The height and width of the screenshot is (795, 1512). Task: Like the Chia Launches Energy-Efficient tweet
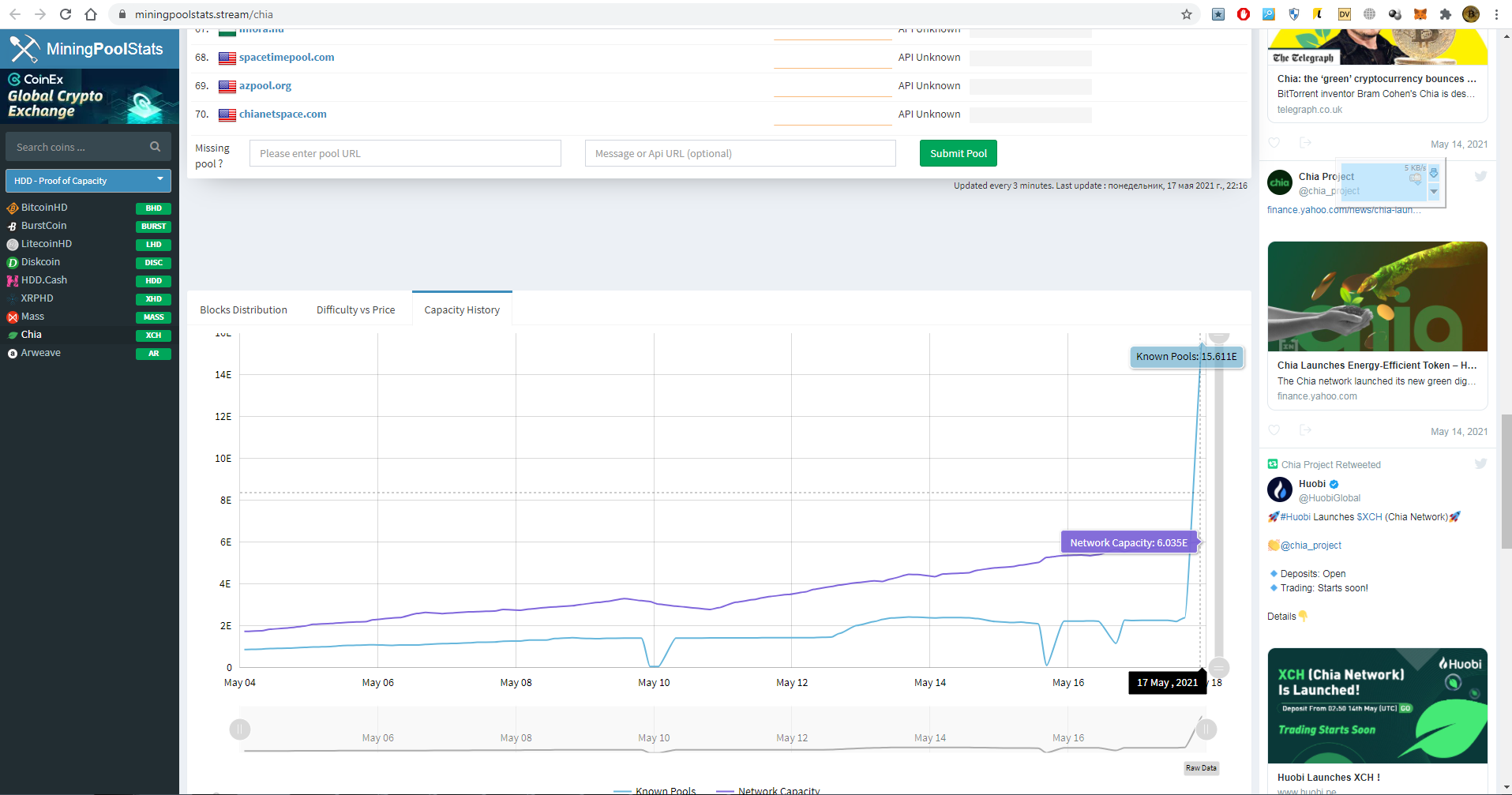click(x=1274, y=430)
